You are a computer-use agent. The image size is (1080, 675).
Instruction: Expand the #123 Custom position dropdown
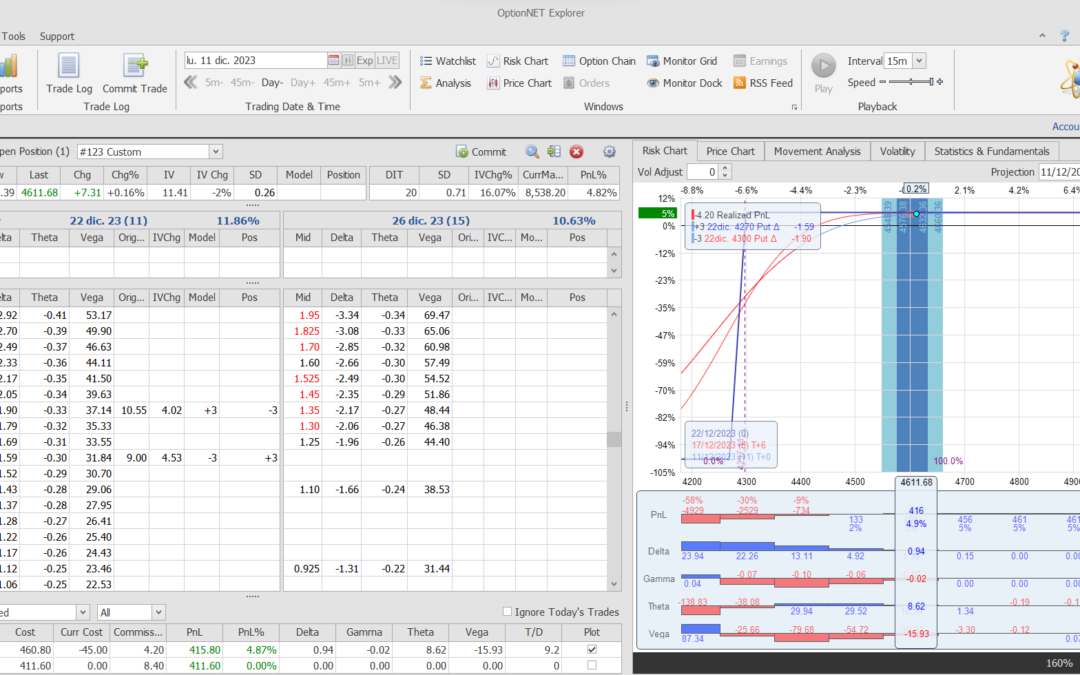click(x=215, y=152)
